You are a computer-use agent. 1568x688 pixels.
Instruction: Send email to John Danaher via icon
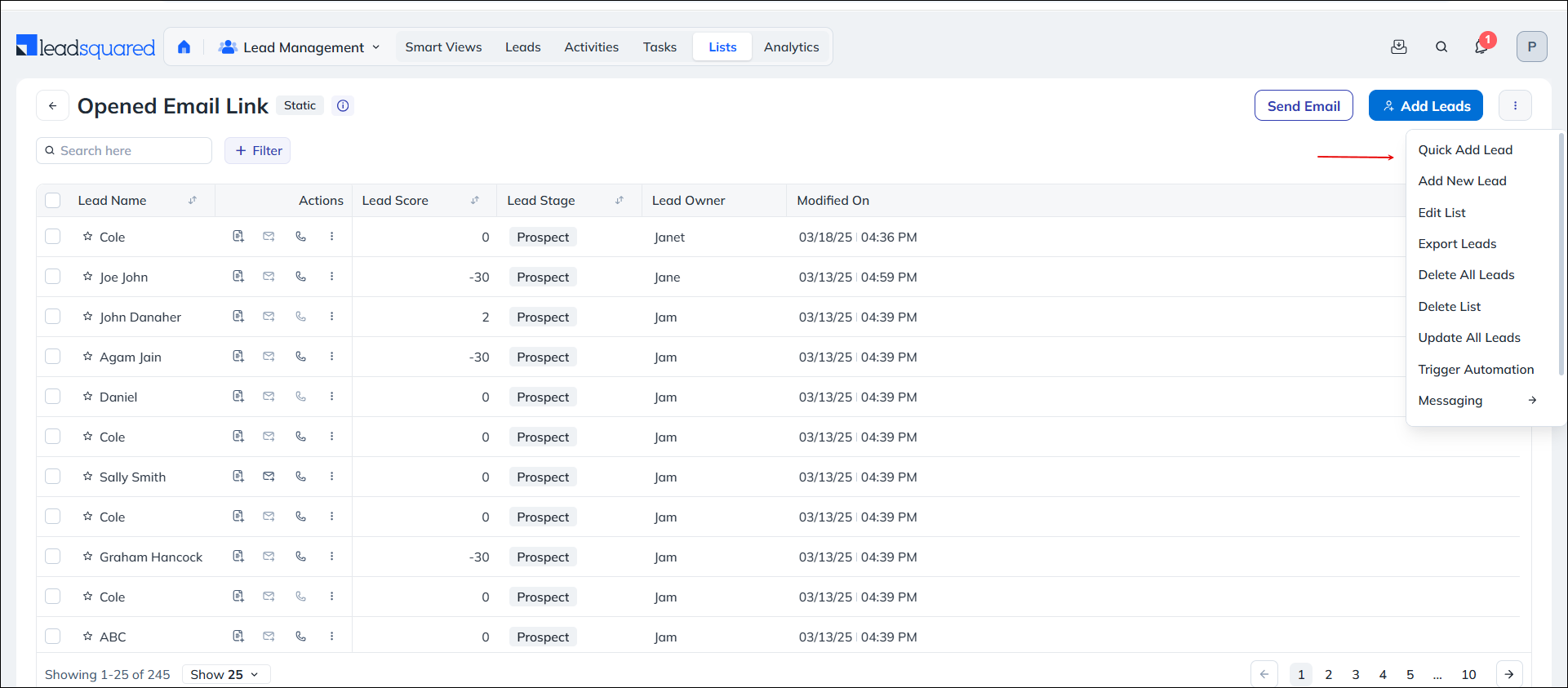(x=269, y=317)
